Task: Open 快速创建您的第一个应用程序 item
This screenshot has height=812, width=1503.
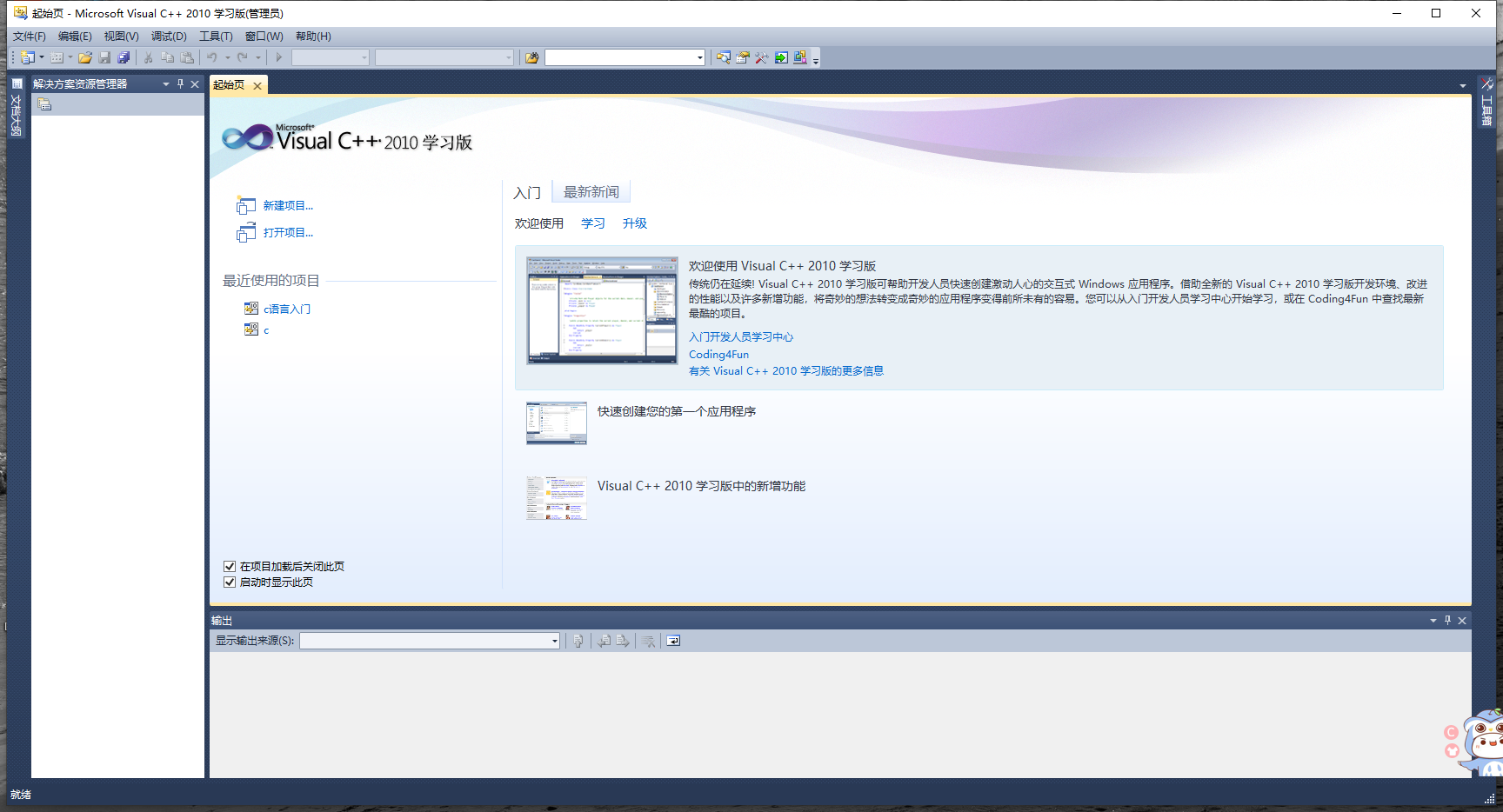Action: (677, 412)
